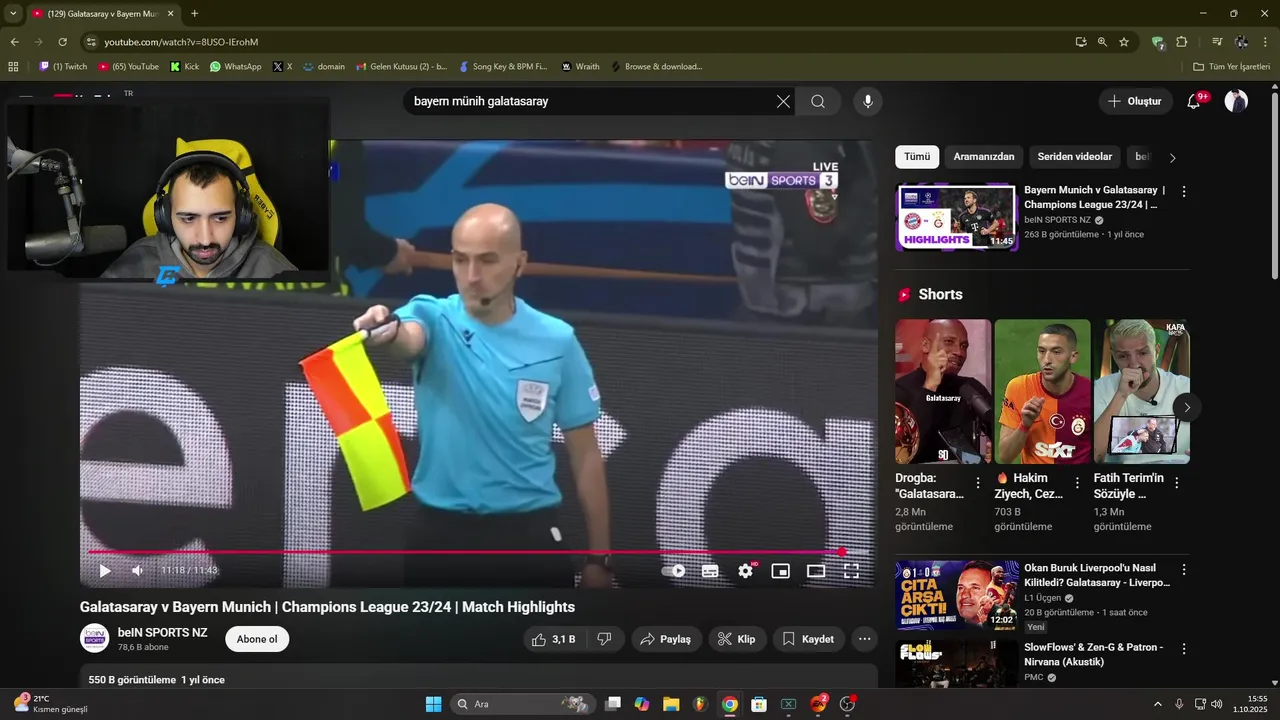This screenshot has width=1280, height=720.
Task: Clear the search box with X
Action: [783, 101]
